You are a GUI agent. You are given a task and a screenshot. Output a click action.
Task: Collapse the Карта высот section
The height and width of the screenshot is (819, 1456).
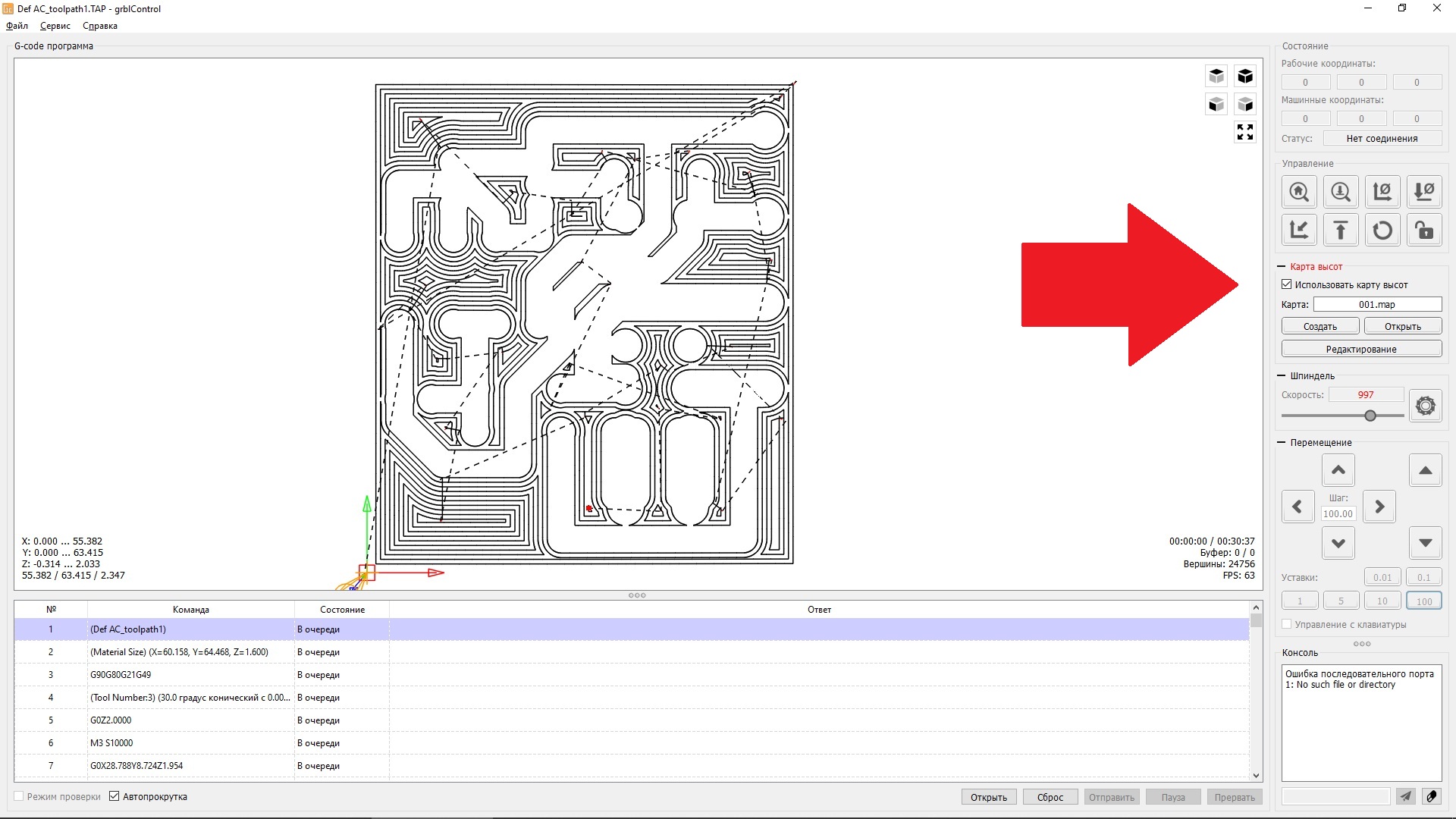[1282, 267]
